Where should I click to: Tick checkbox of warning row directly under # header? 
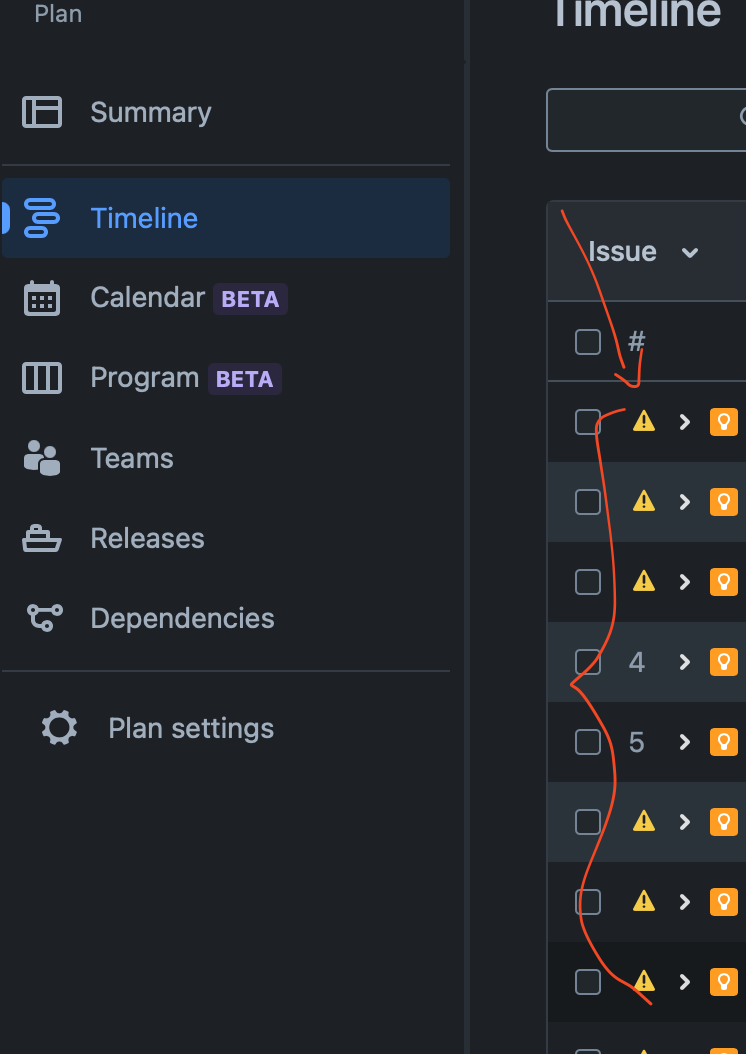coord(588,422)
